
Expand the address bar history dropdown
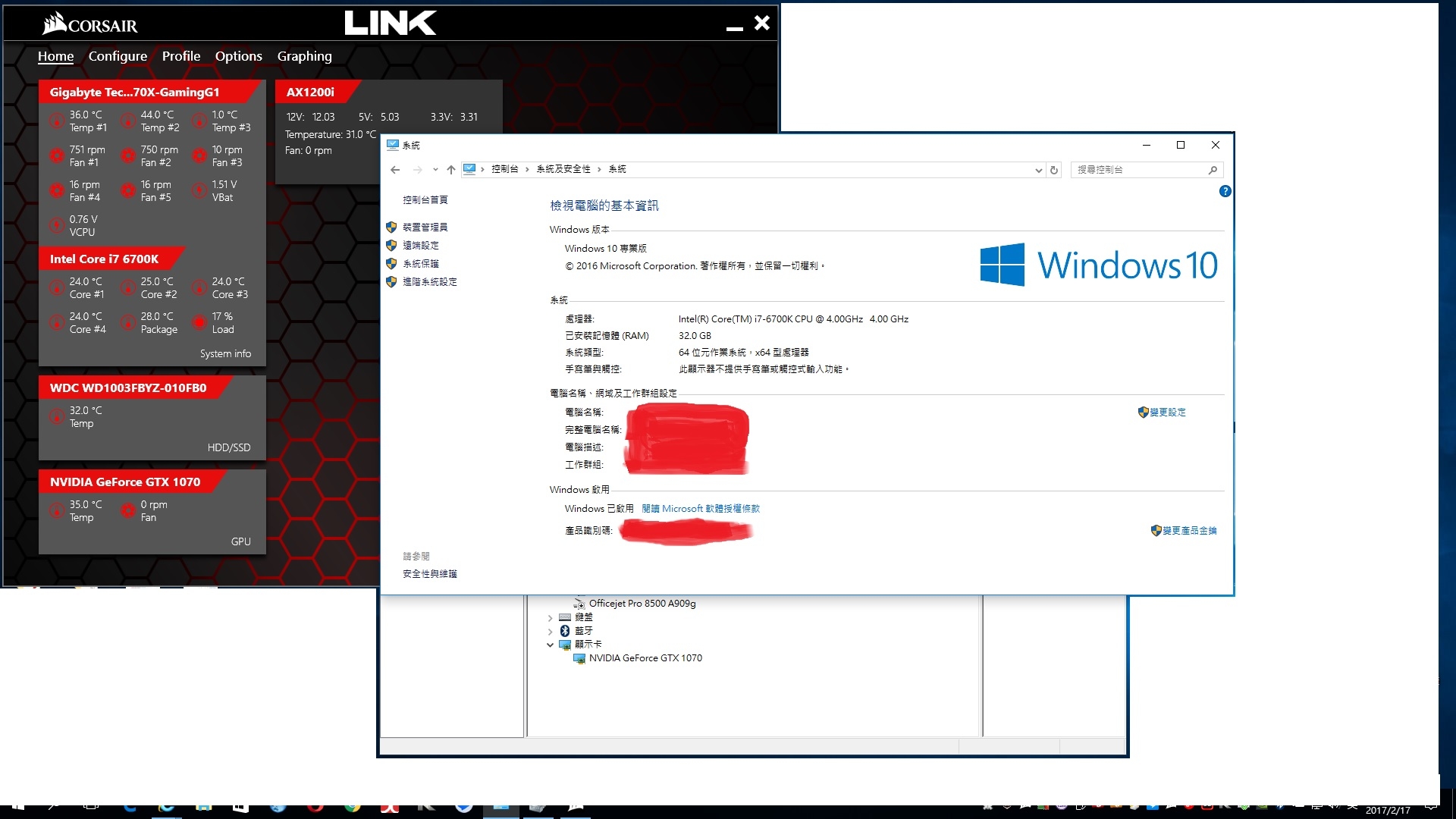point(1038,170)
